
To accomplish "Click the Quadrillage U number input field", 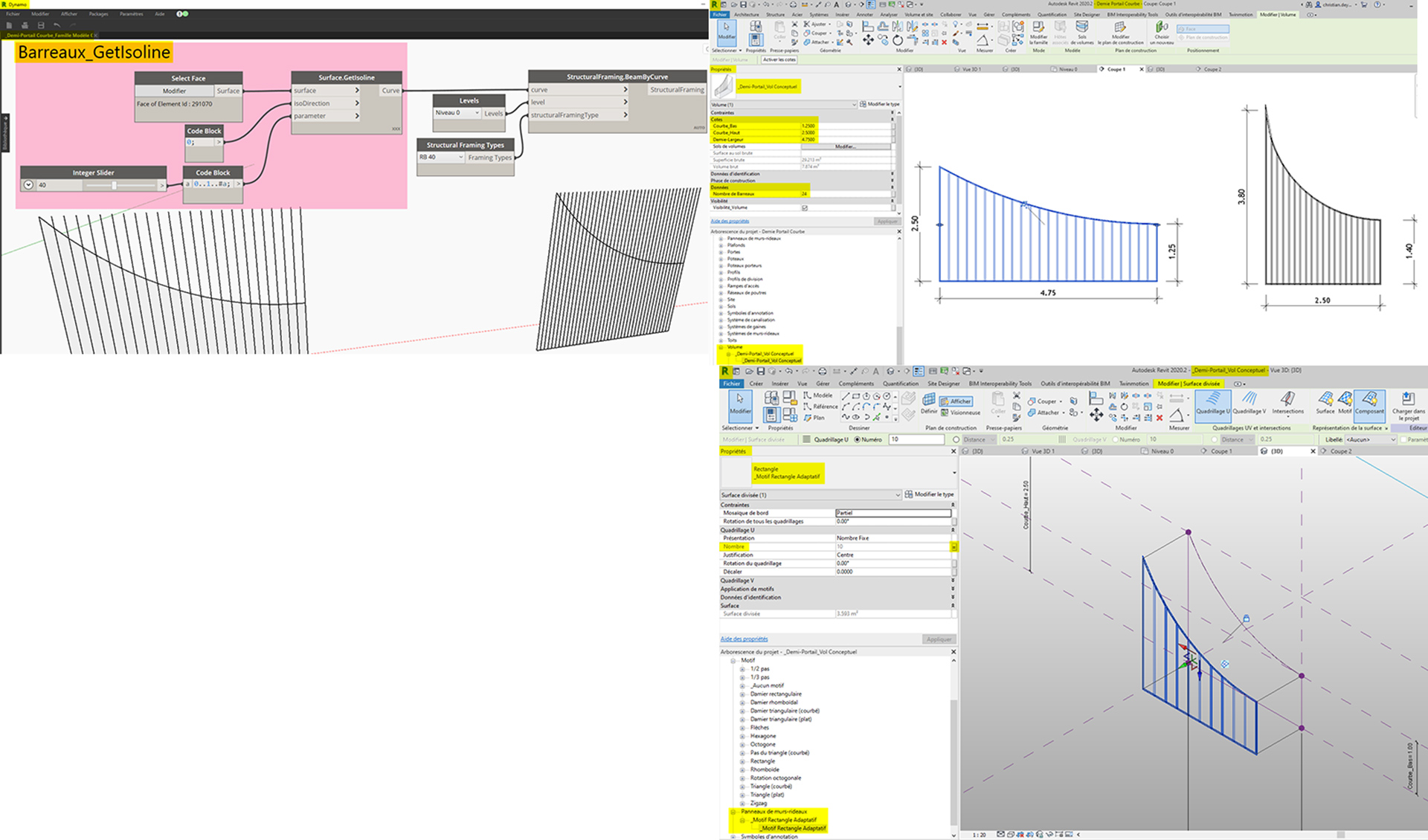I will [x=916, y=439].
